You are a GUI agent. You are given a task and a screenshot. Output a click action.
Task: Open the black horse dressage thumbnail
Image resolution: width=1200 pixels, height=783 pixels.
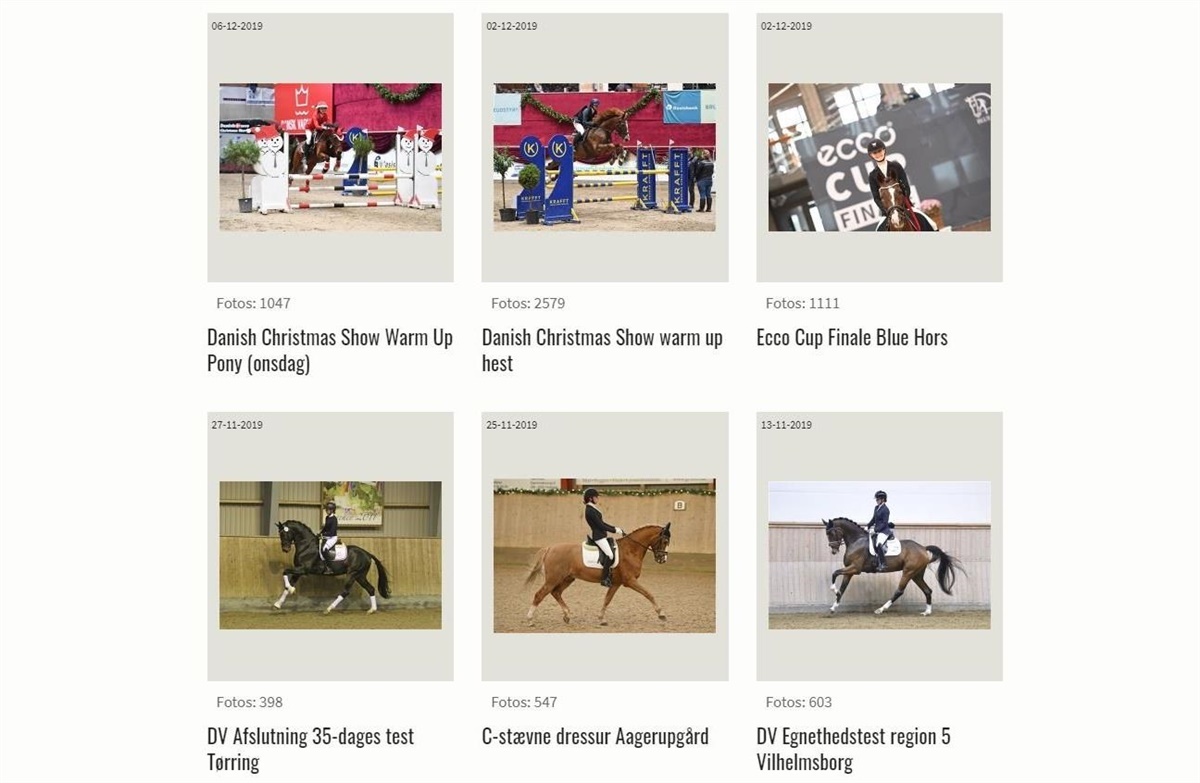click(x=330, y=555)
